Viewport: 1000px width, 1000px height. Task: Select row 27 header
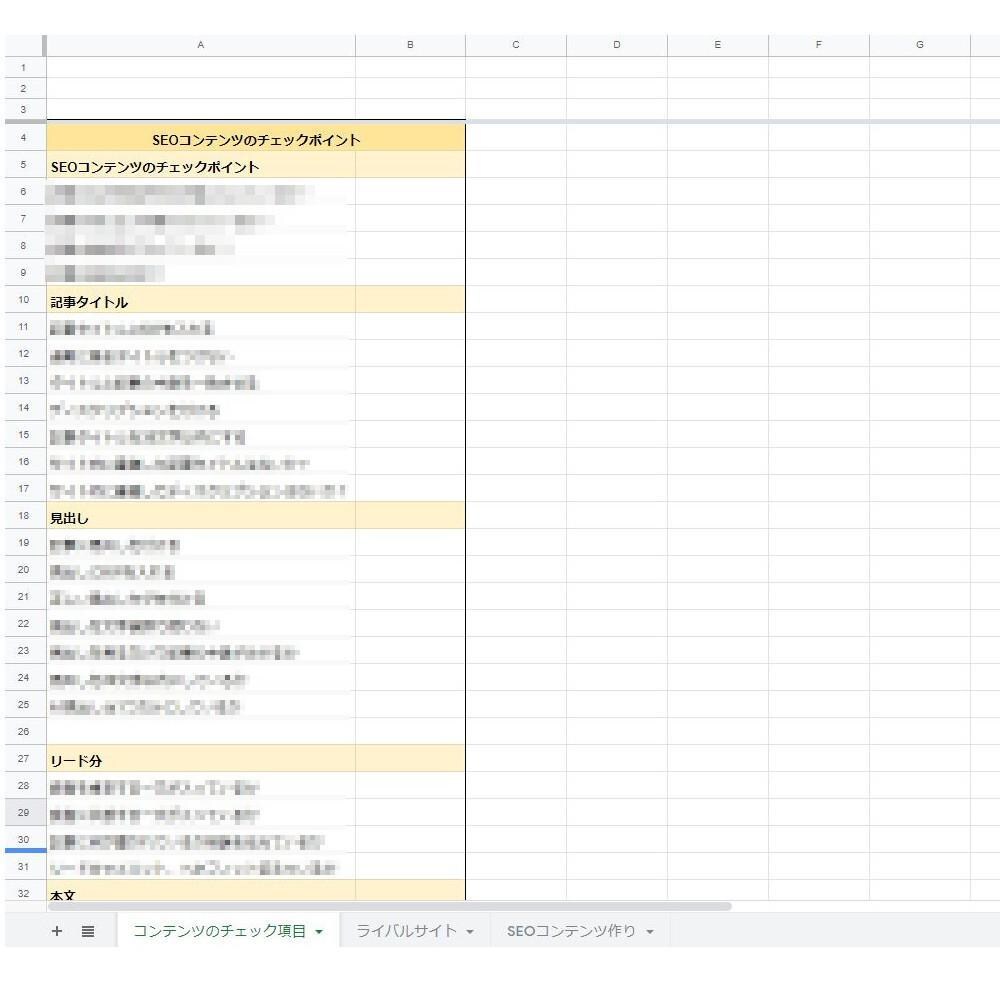24,758
